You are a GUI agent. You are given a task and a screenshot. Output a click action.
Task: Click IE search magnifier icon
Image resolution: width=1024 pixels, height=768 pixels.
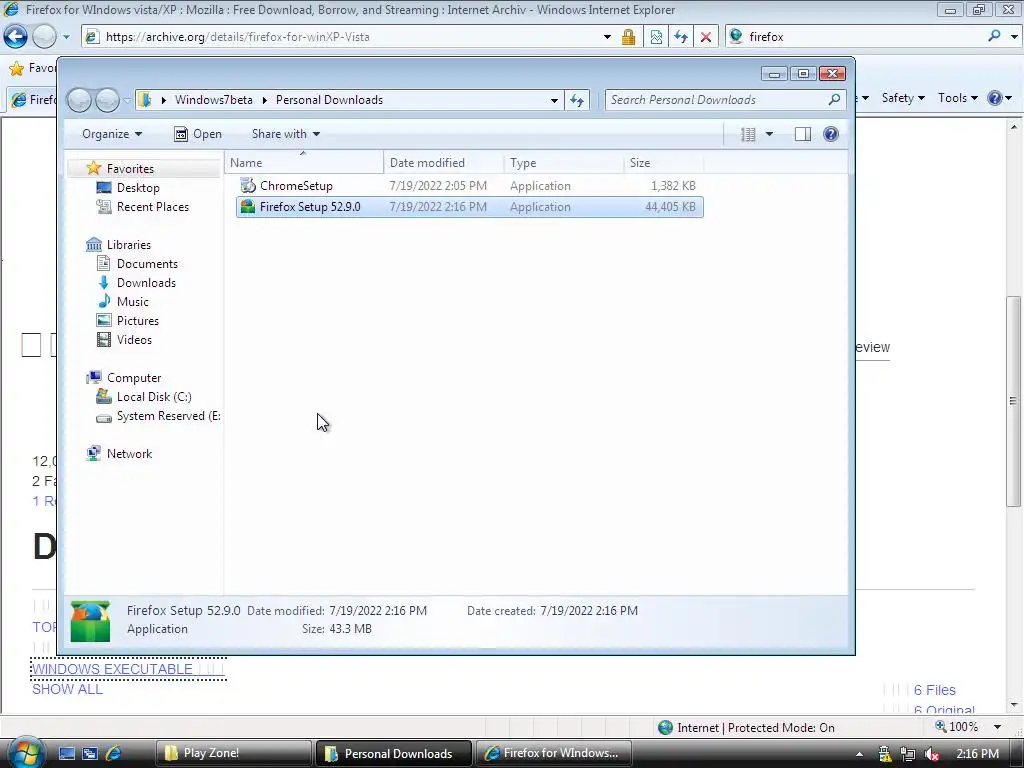[994, 36]
